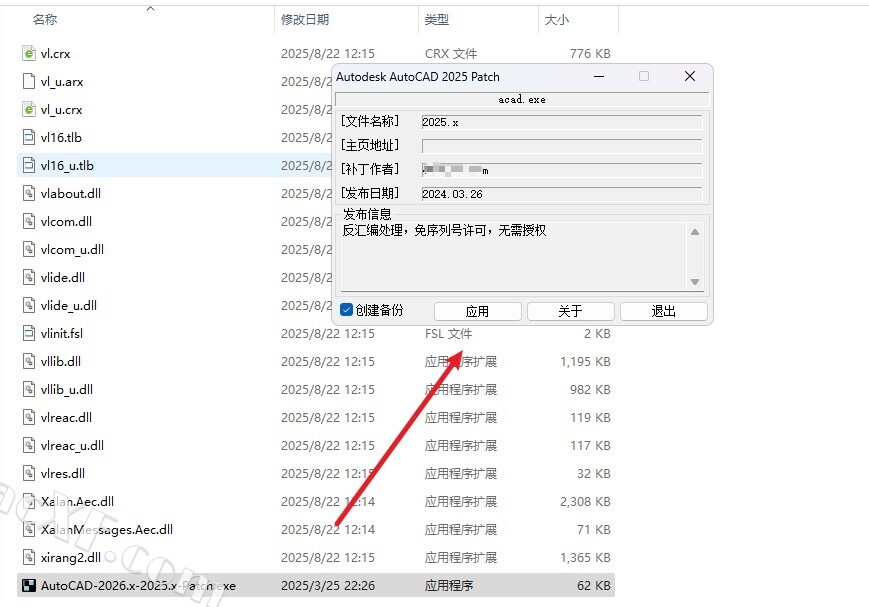Select the vlreac_u.dll file name
This screenshot has height=607, width=869.
(x=72, y=446)
